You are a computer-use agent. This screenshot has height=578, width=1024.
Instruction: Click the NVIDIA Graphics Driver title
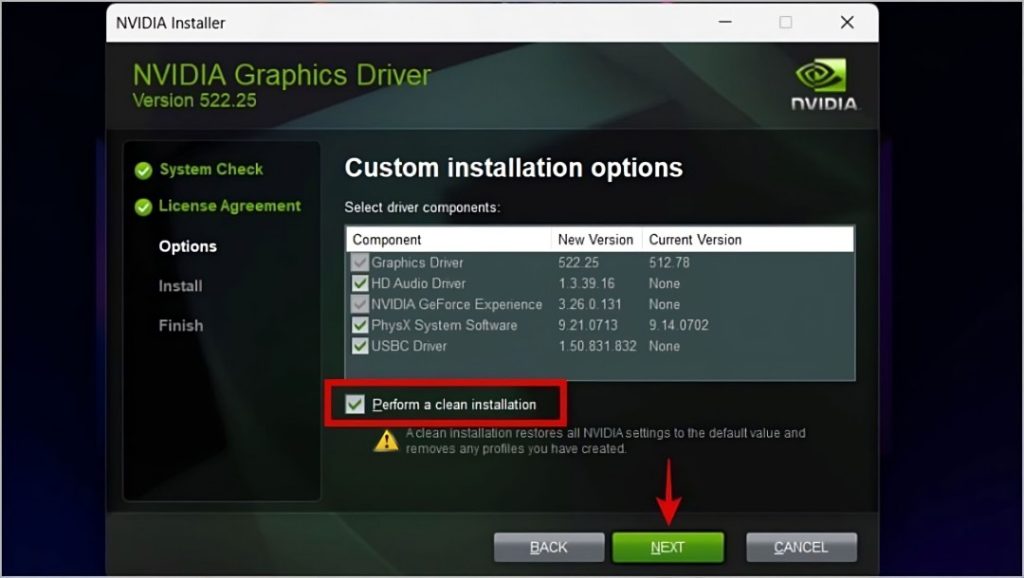pyautogui.click(x=281, y=75)
